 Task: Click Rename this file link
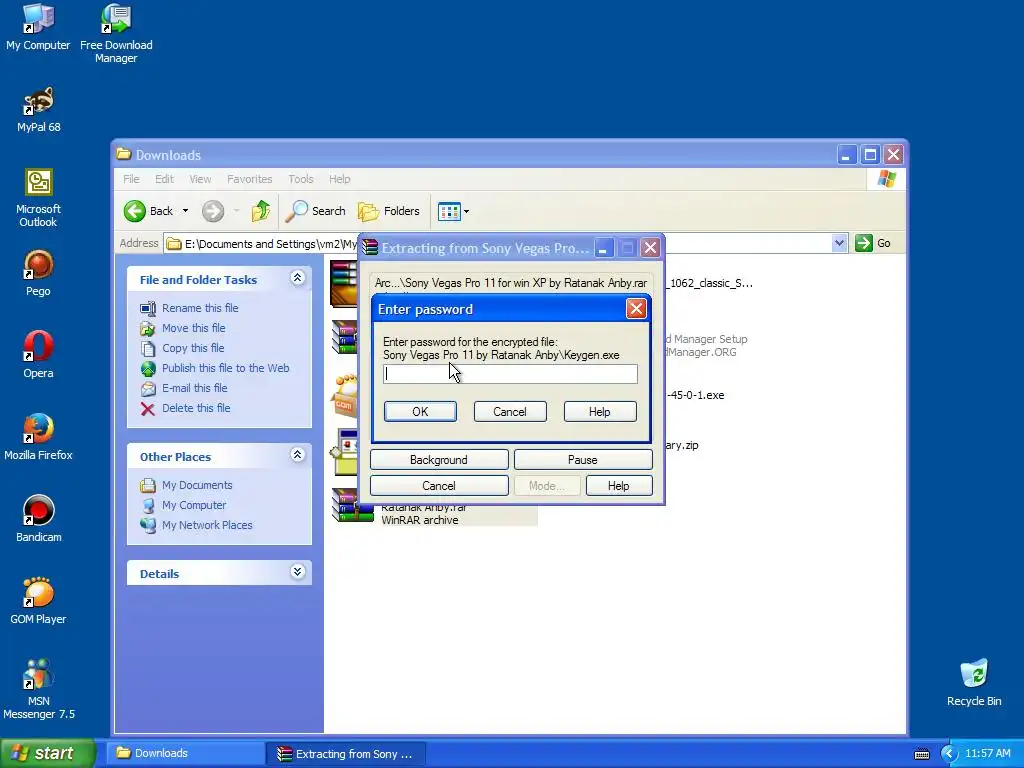(x=200, y=308)
